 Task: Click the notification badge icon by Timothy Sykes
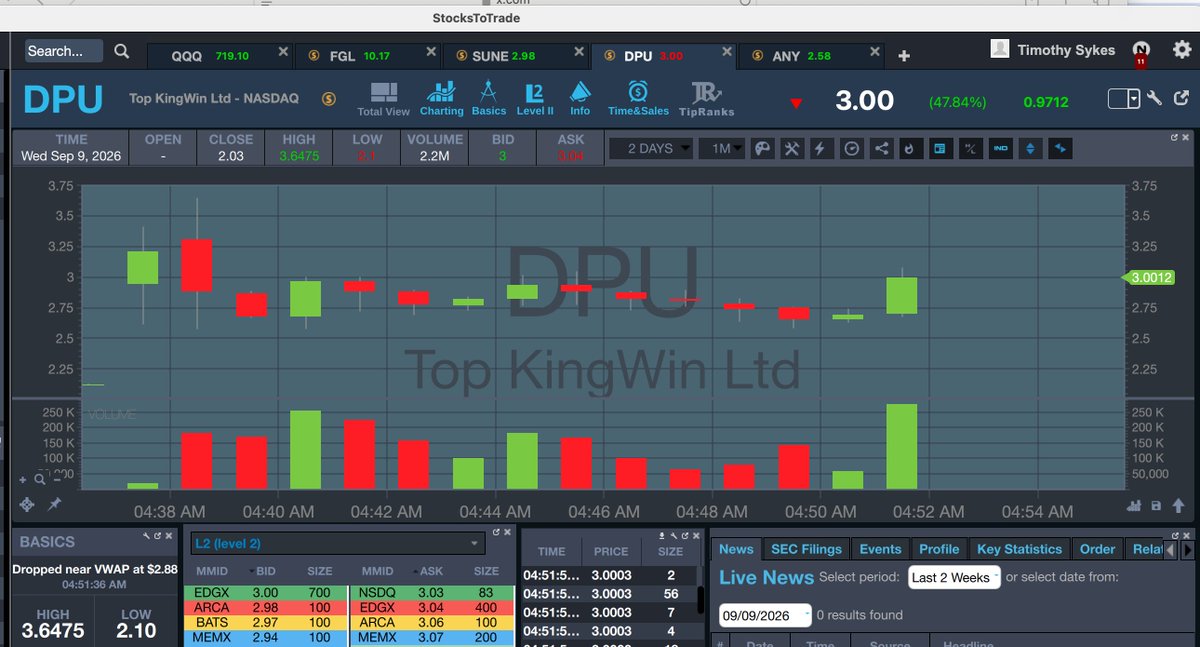pyautogui.click(x=1141, y=53)
